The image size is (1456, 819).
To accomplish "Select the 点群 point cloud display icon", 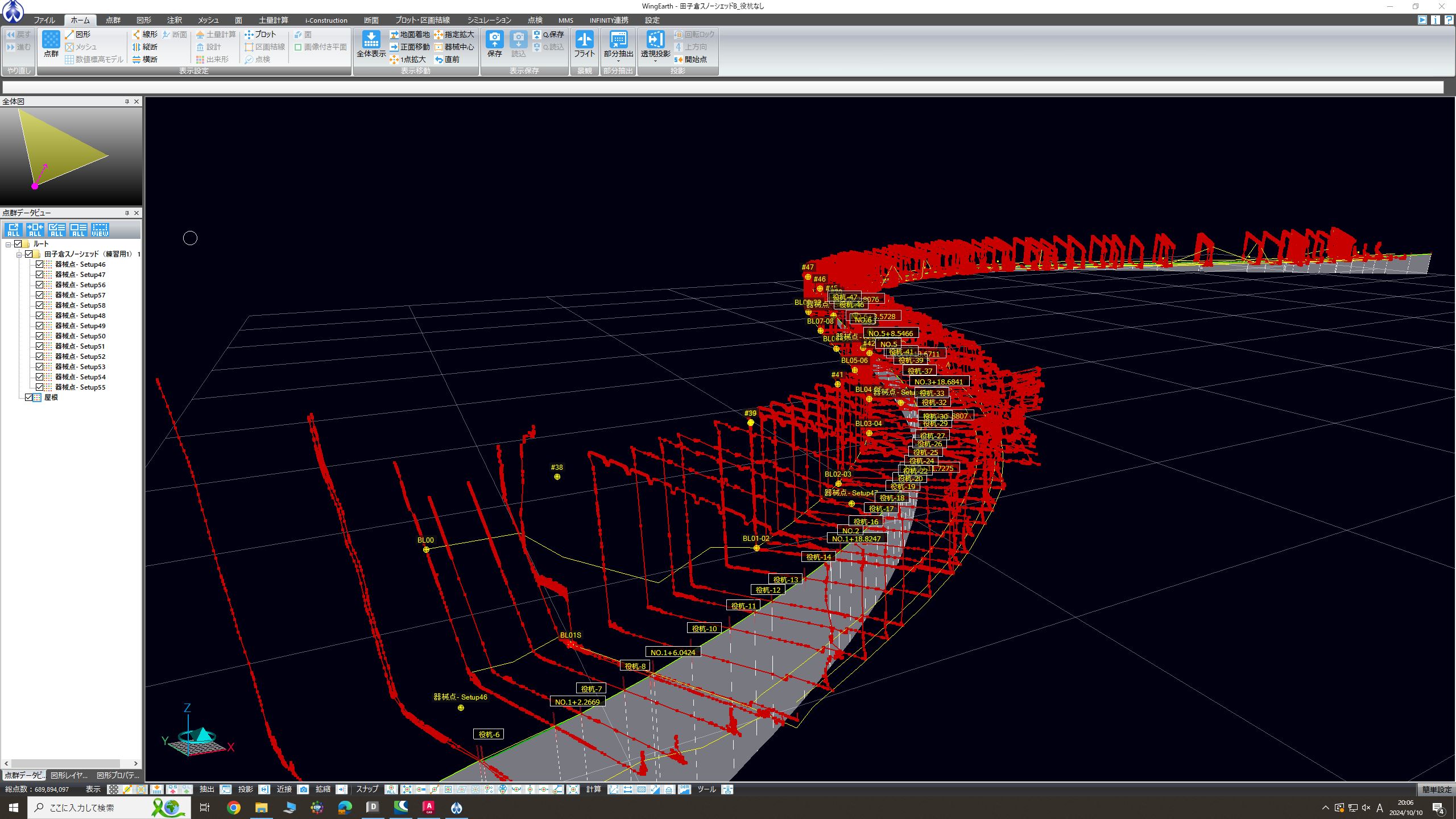I will 51,40.
